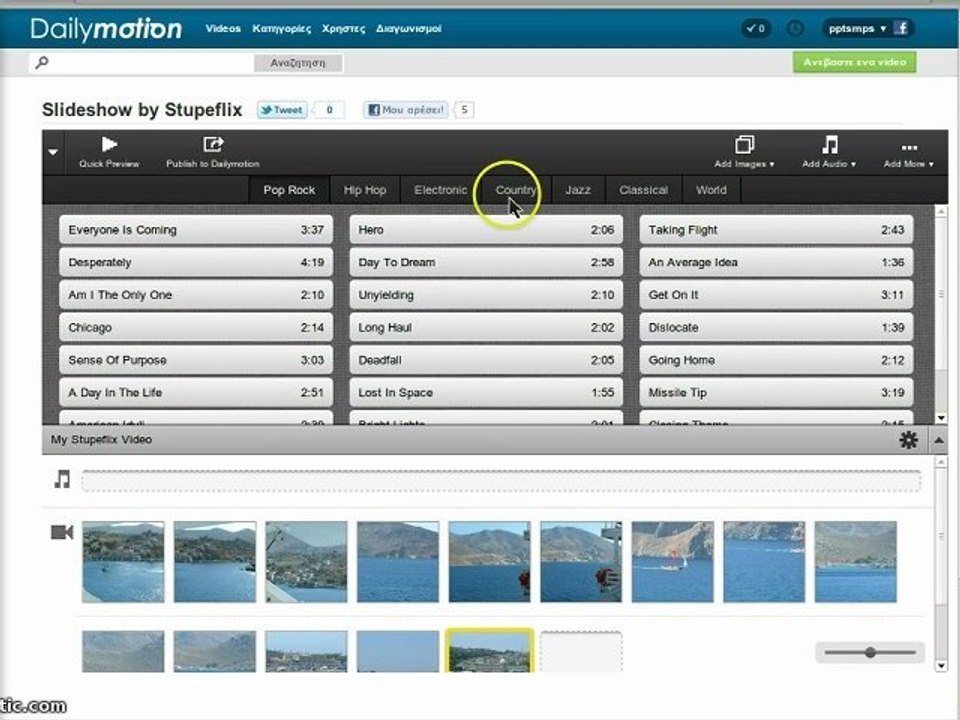Click the song list scroll down arrow
Screen dimensions: 960x720
(941, 418)
